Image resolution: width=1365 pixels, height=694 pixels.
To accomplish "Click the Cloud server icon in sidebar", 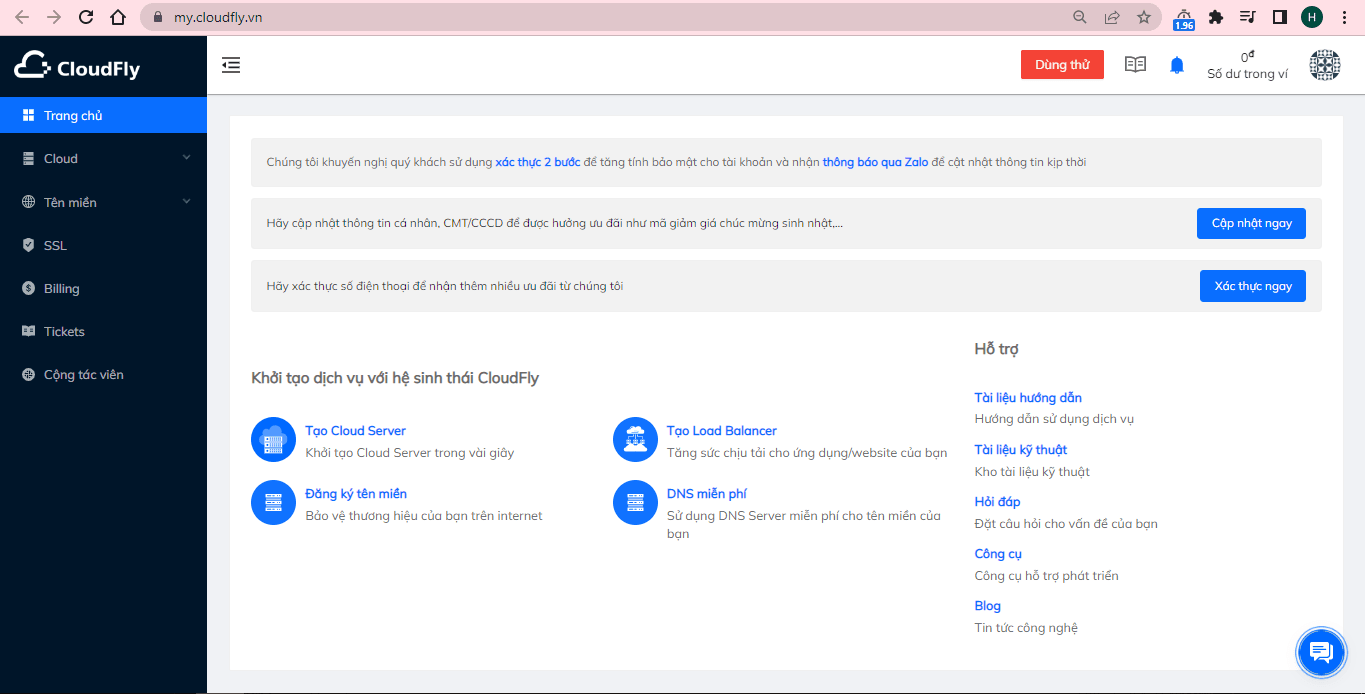I will click(28, 158).
